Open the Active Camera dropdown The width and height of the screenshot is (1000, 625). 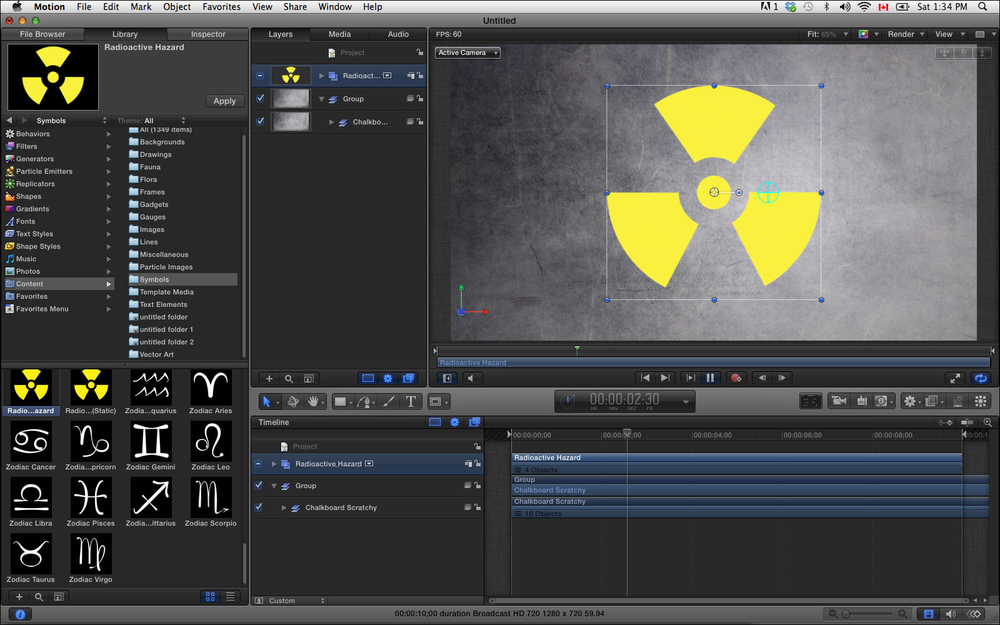click(467, 52)
